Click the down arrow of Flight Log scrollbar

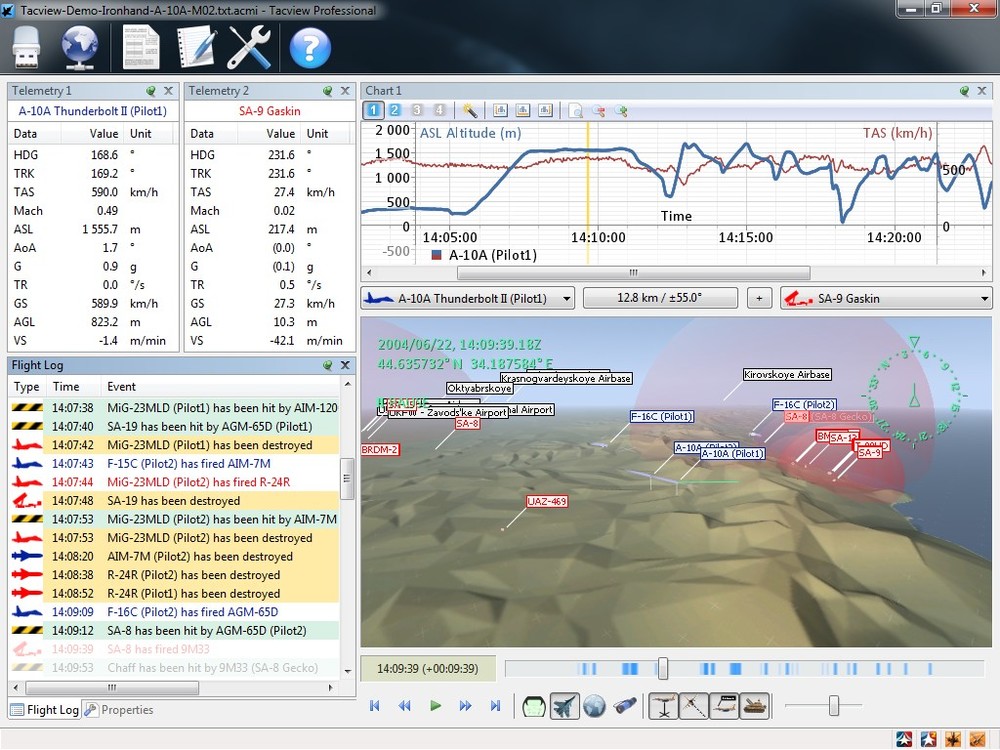click(x=348, y=671)
